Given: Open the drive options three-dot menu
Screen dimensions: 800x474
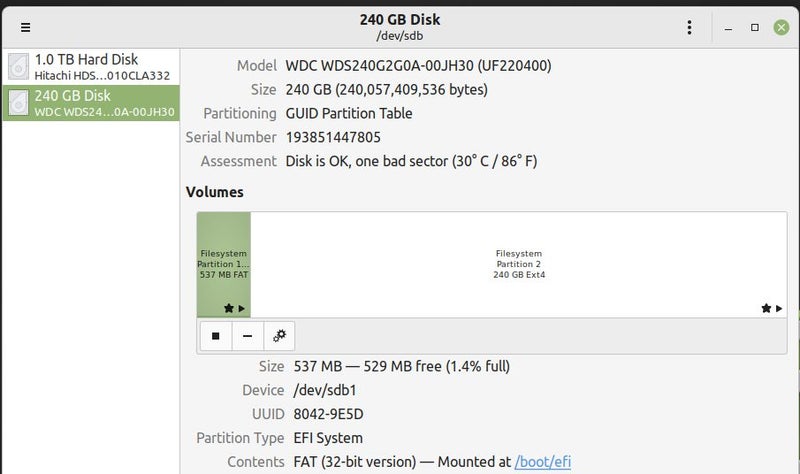Looking at the screenshot, I should [689, 28].
